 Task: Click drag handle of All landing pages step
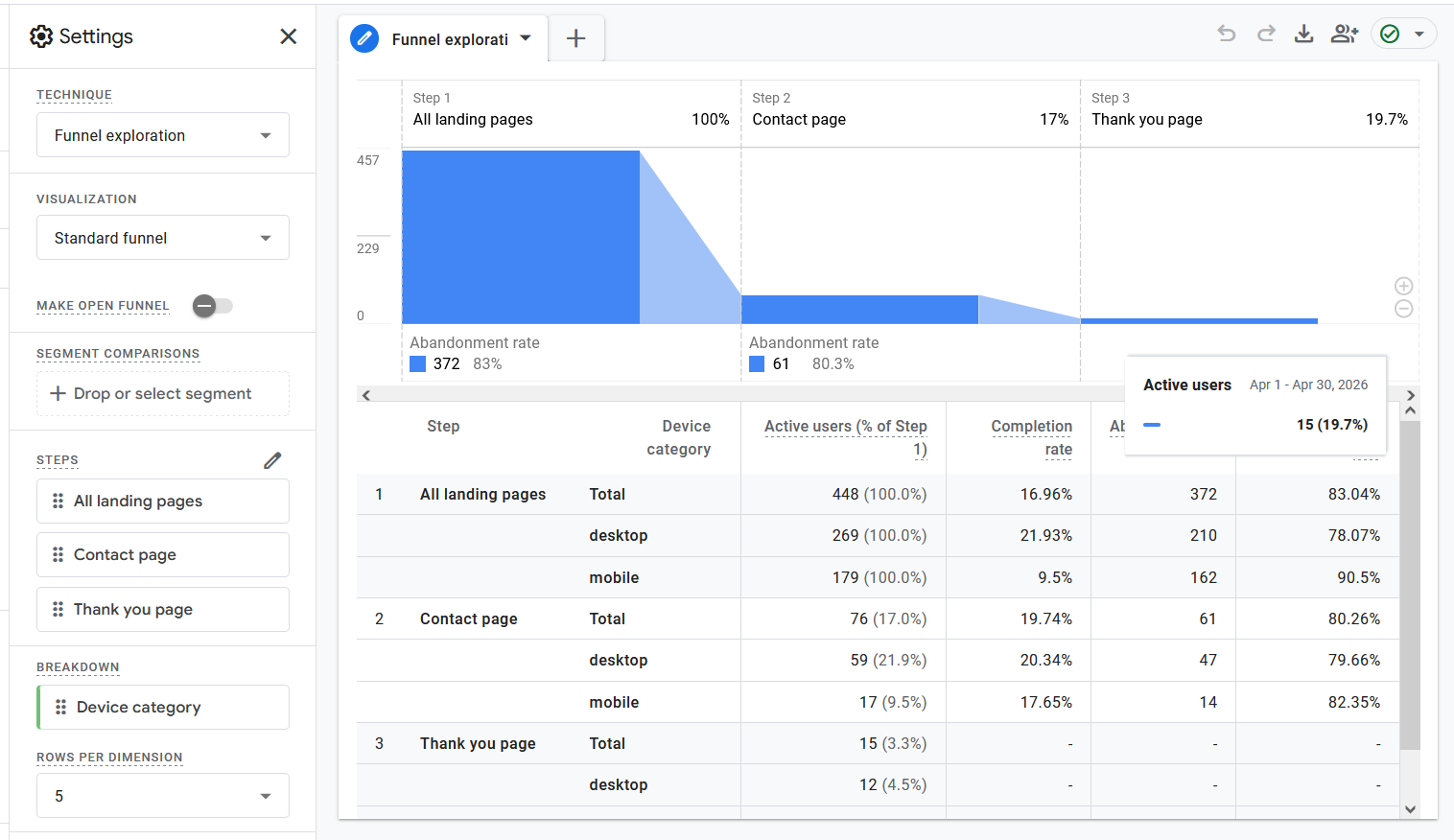click(x=58, y=501)
